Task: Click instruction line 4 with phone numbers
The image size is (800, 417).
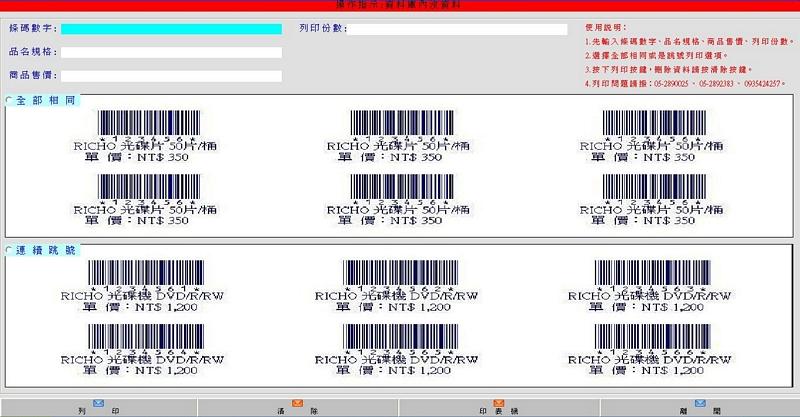Action: tap(685, 84)
